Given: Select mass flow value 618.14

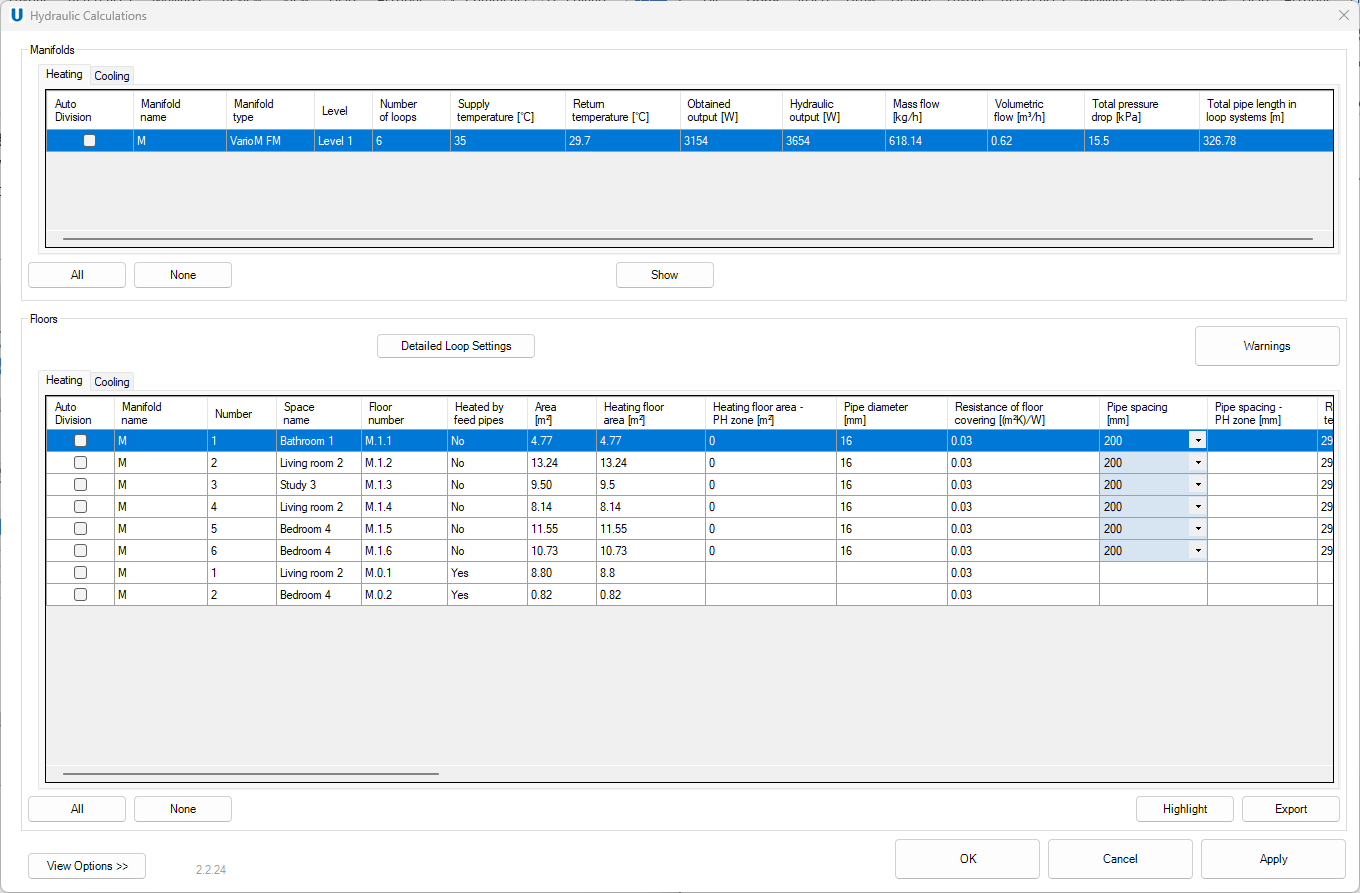Looking at the screenshot, I should pyautogui.click(x=935, y=141).
